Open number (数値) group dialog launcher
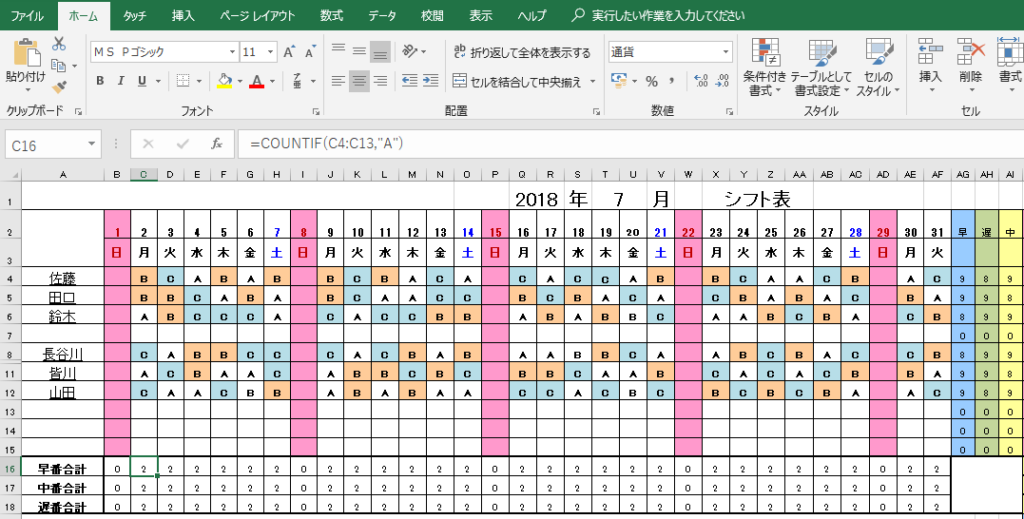Image resolution: width=1024 pixels, height=519 pixels. (x=731, y=112)
